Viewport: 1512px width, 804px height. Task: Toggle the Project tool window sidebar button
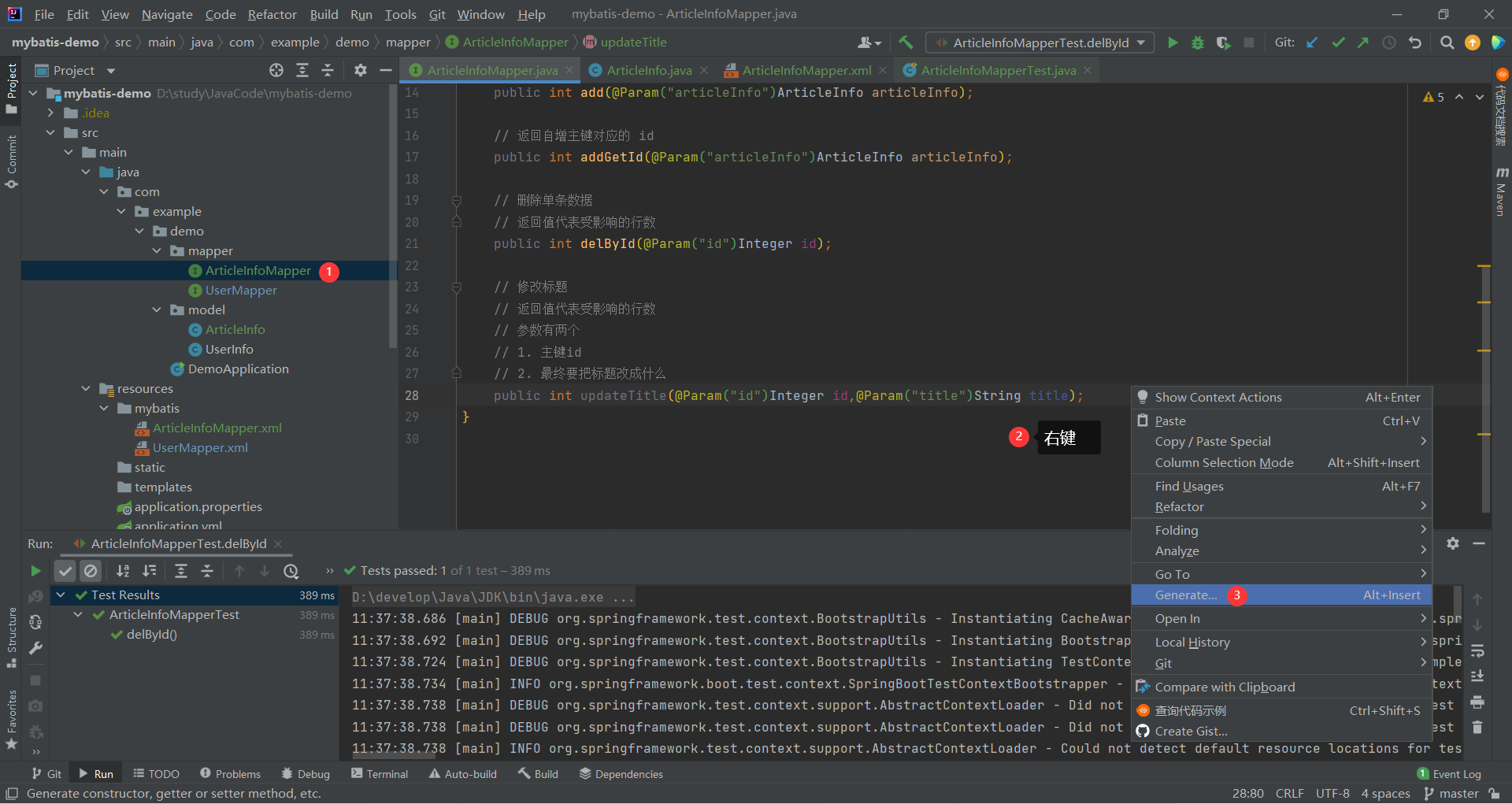pyautogui.click(x=11, y=88)
